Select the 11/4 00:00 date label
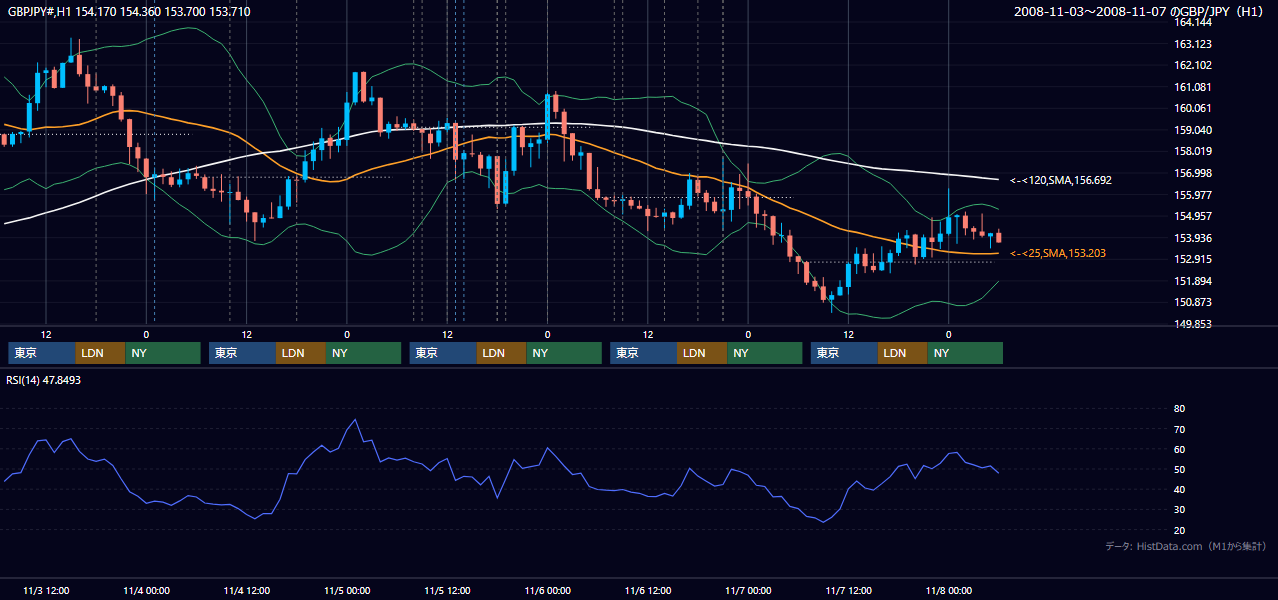1278x600 pixels. (146, 591)
